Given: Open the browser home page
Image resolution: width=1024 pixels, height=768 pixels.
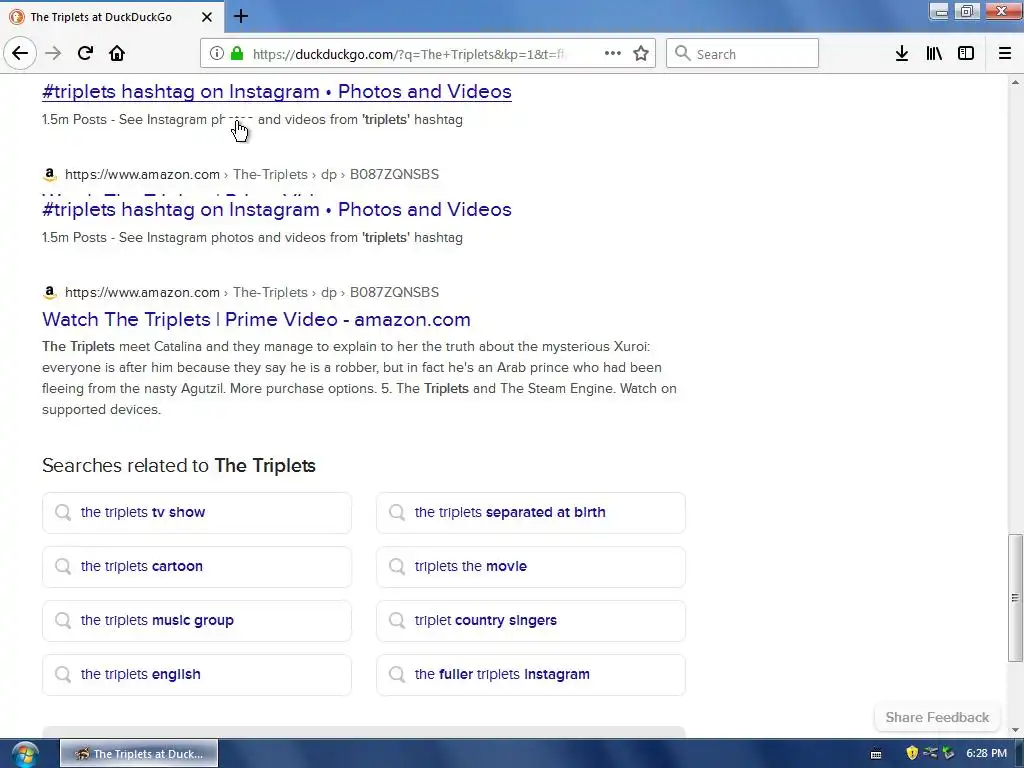Looking at the screenshot, I should 117,54.
